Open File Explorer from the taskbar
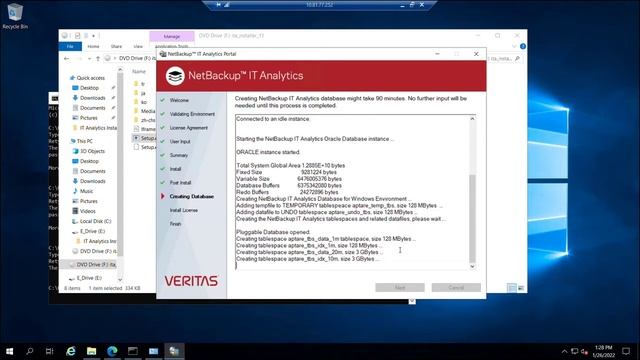This screenshot has height=360, width=640. click(x=91, y=351)
